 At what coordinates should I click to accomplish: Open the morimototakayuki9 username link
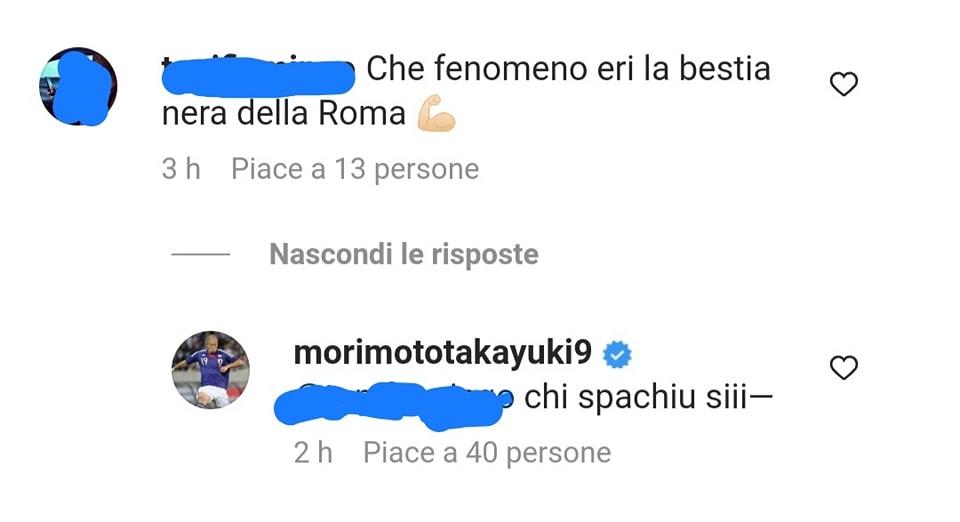click(443, 353)
